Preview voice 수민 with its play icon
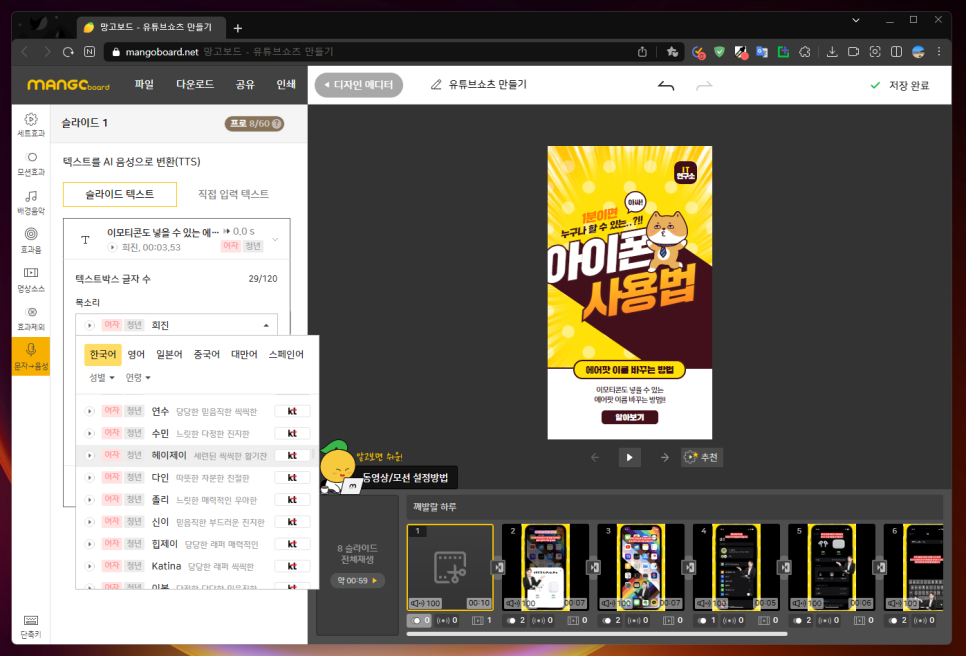The width and height of the screenshot is (966, 656). pyautogui.click(x=89, y=434)
